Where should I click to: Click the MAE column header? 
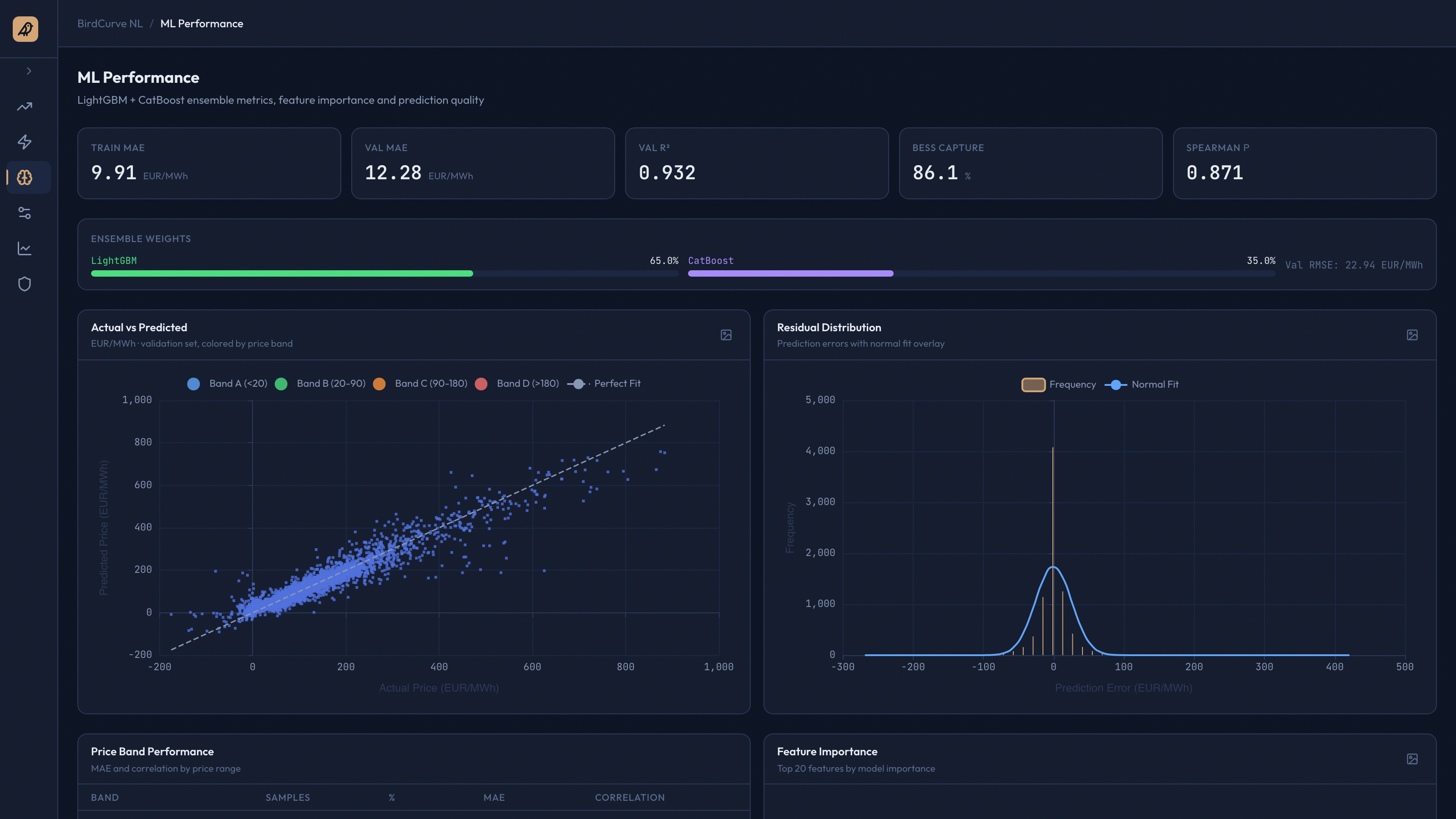pos(494,798)
